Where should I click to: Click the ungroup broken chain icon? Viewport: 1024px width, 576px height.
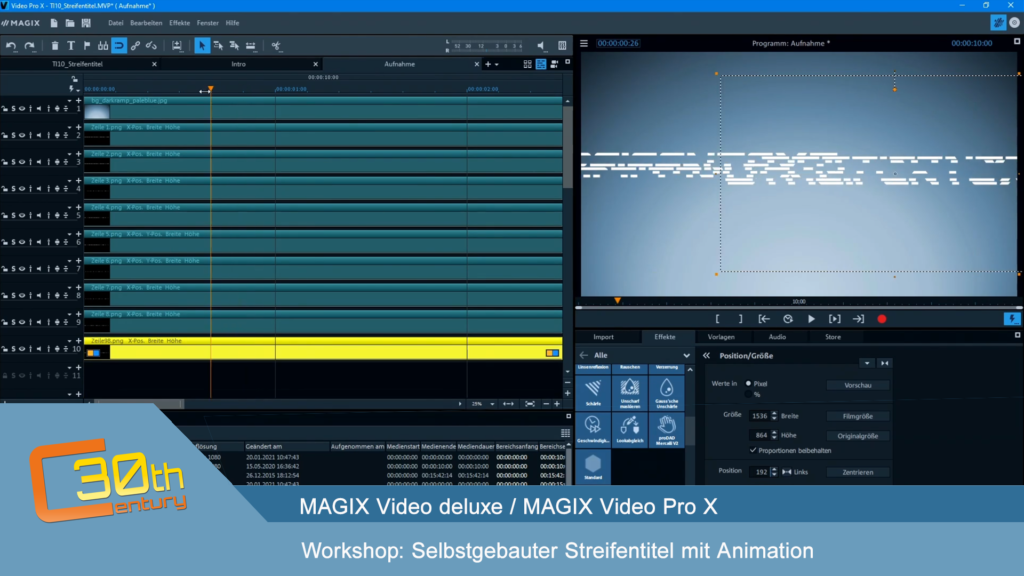click(x=151, y=46)
